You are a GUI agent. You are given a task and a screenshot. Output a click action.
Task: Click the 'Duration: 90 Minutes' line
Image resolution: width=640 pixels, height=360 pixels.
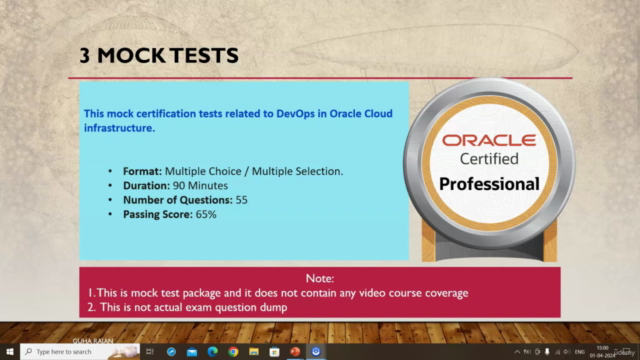click(176, 185)
